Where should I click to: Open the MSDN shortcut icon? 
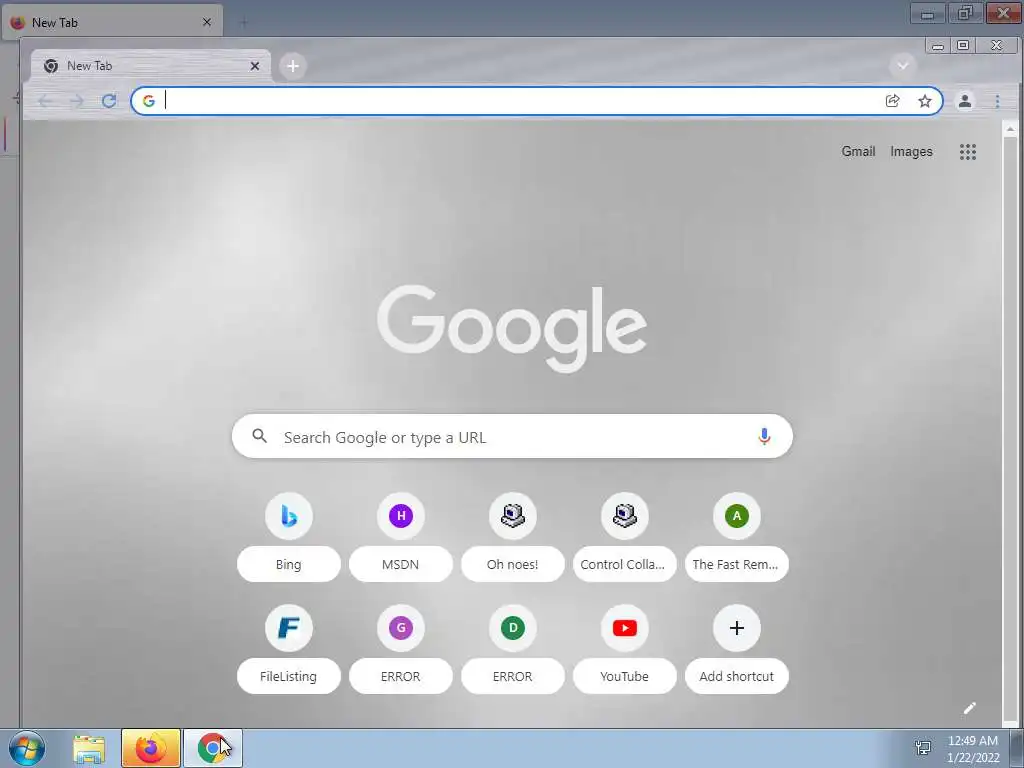(x=401, y=516)
